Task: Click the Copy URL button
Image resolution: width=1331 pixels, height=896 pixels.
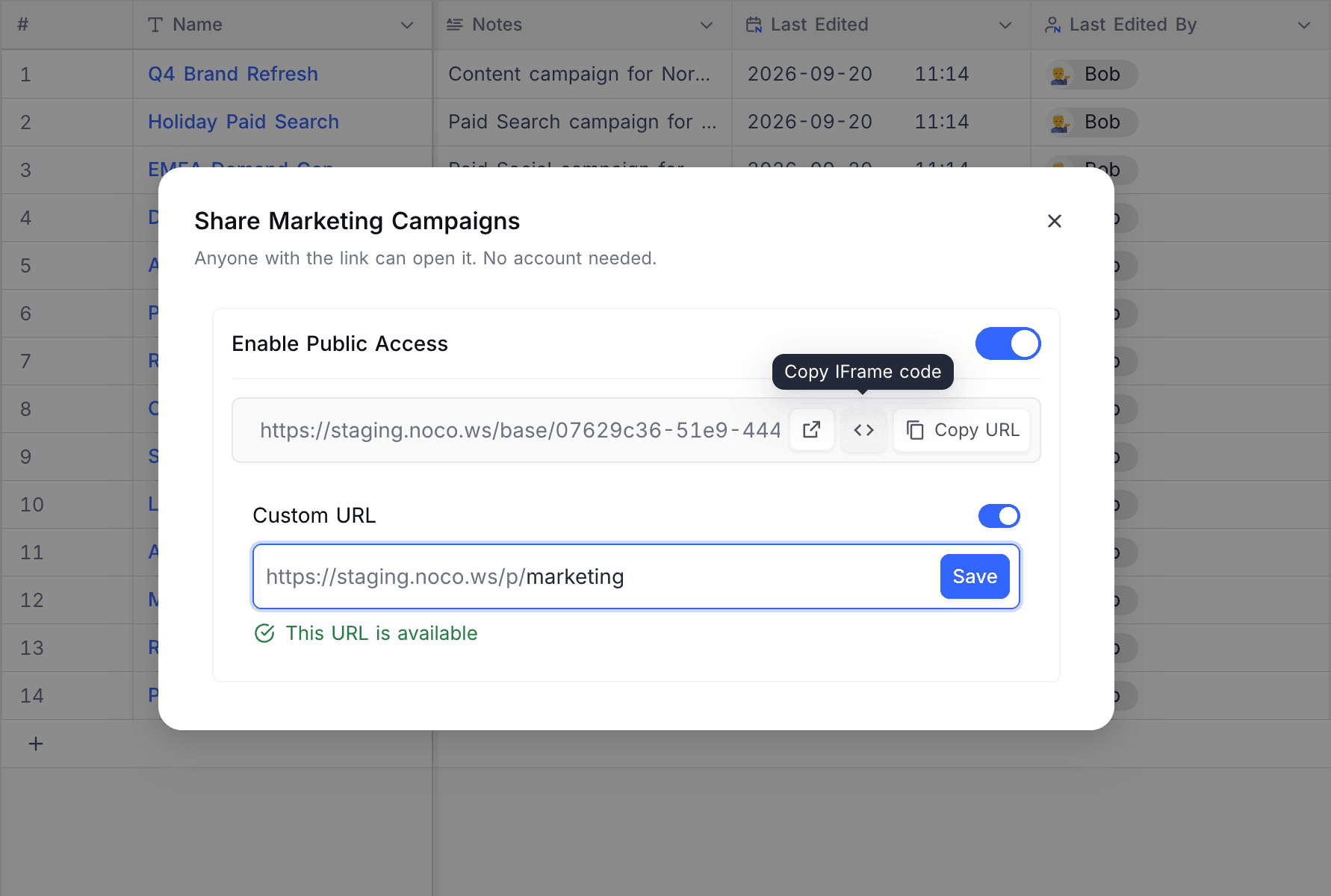Action: (x=962, y=430)
